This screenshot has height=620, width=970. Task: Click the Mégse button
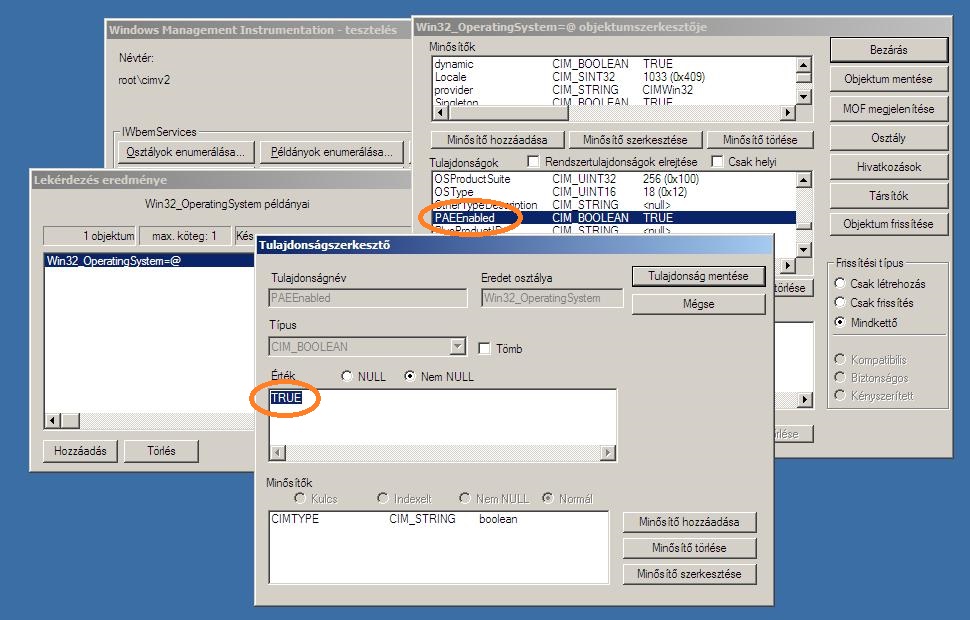pos(698,304)
